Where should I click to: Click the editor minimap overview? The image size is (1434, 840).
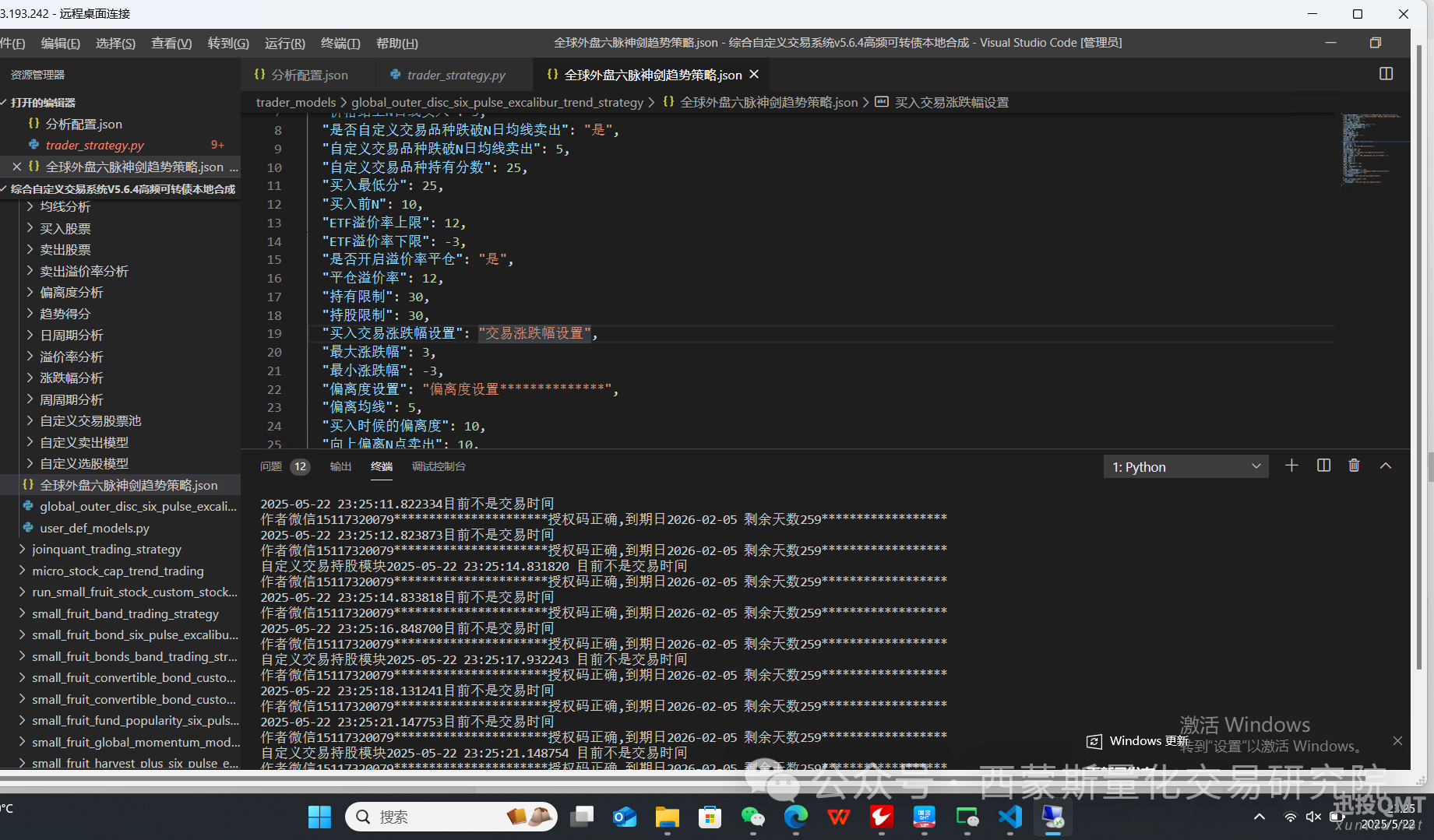[1374, 149]
